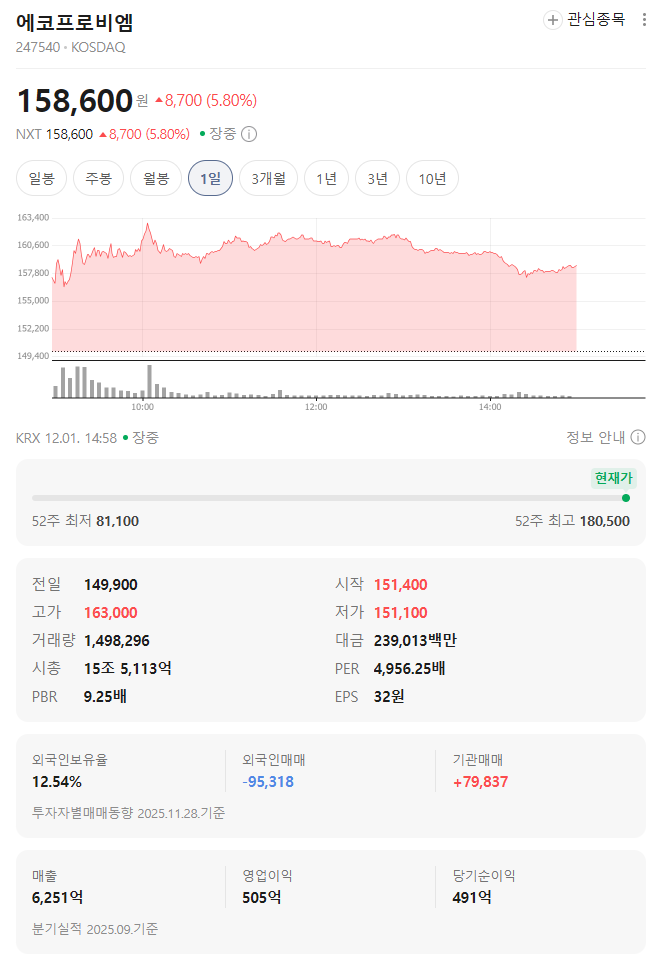Select the 월봉 chart tab
The height and width of the screenshot is (958, 651).
tap(156, 178)
